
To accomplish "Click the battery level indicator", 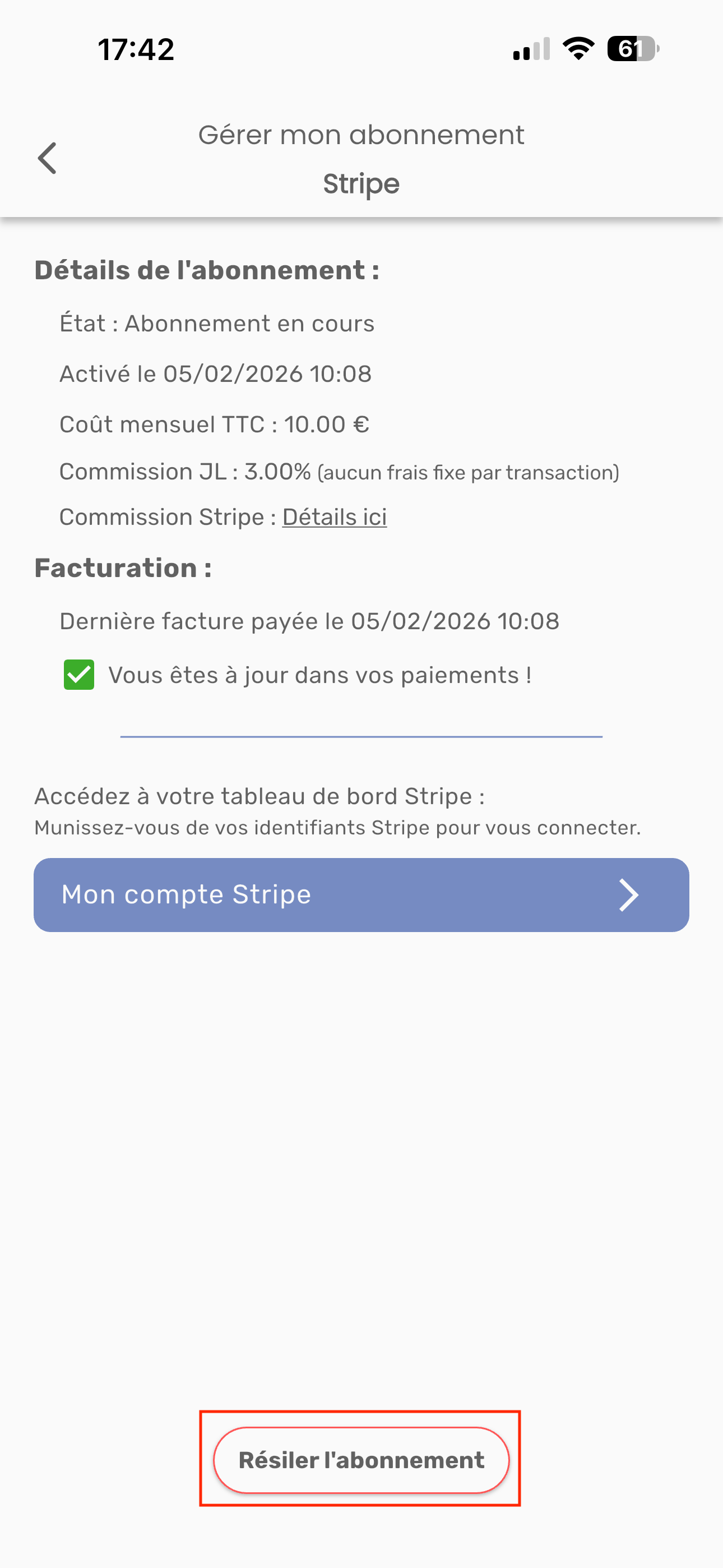I will [x=633, y=49].
